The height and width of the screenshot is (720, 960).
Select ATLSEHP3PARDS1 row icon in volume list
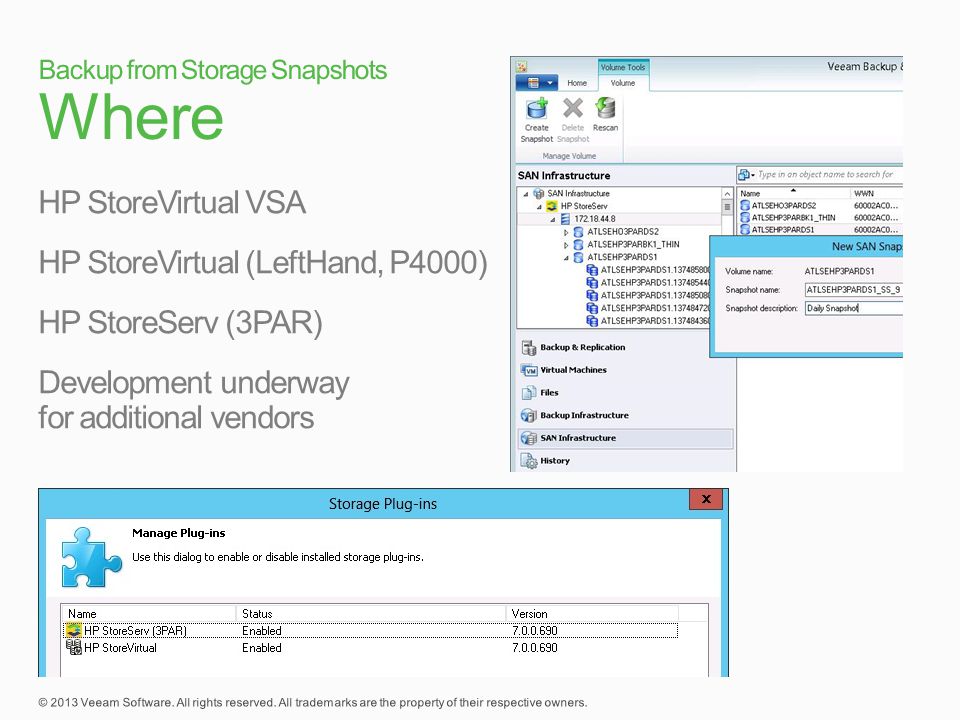click(745, 230)
